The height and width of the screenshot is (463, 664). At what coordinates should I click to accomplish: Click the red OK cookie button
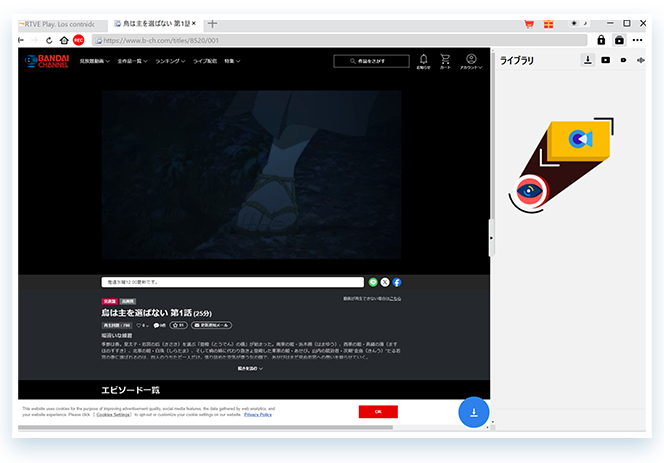pyautogui.click(x=378, y=412)
